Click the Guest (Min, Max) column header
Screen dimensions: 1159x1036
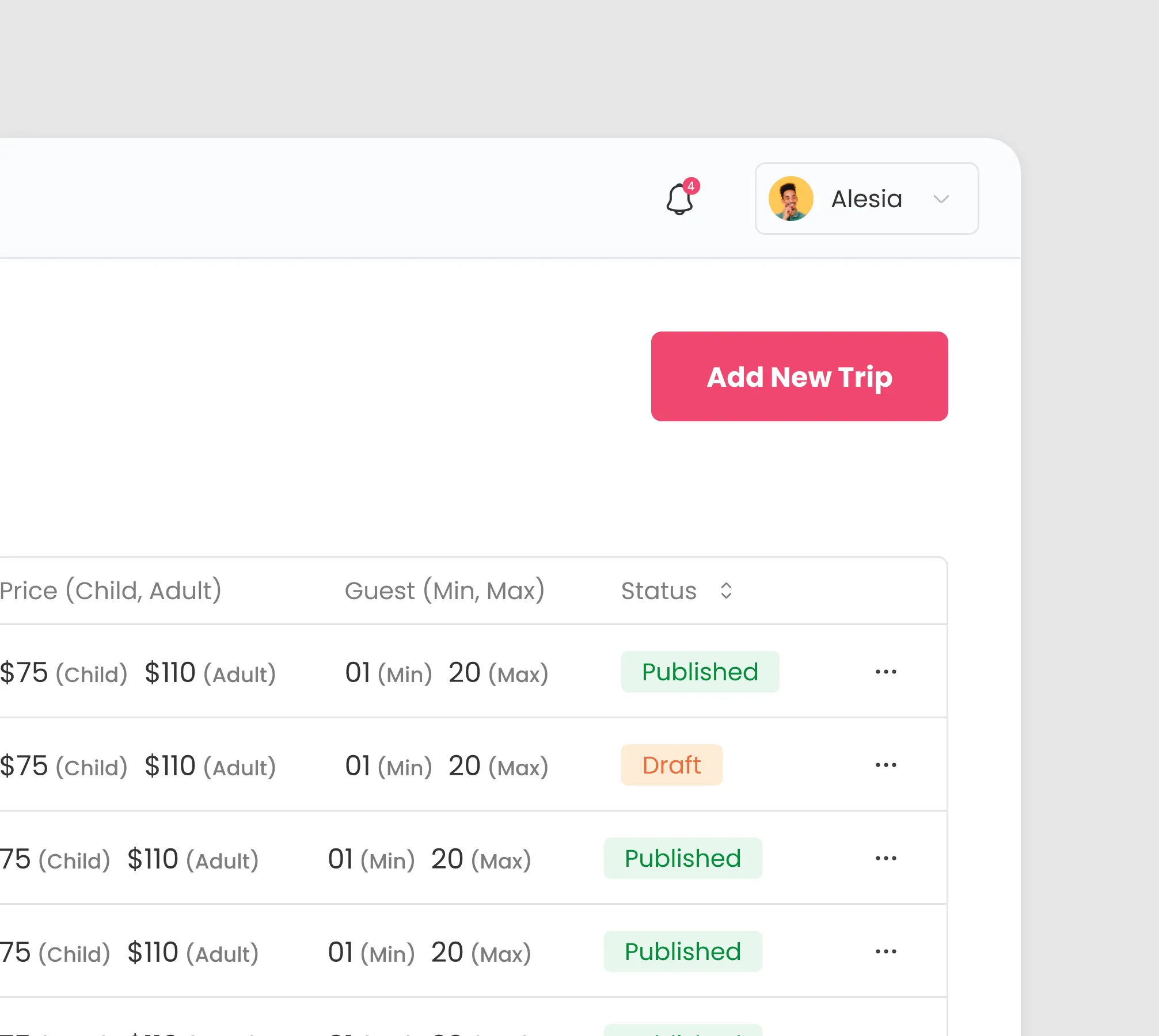coord(444,591)
